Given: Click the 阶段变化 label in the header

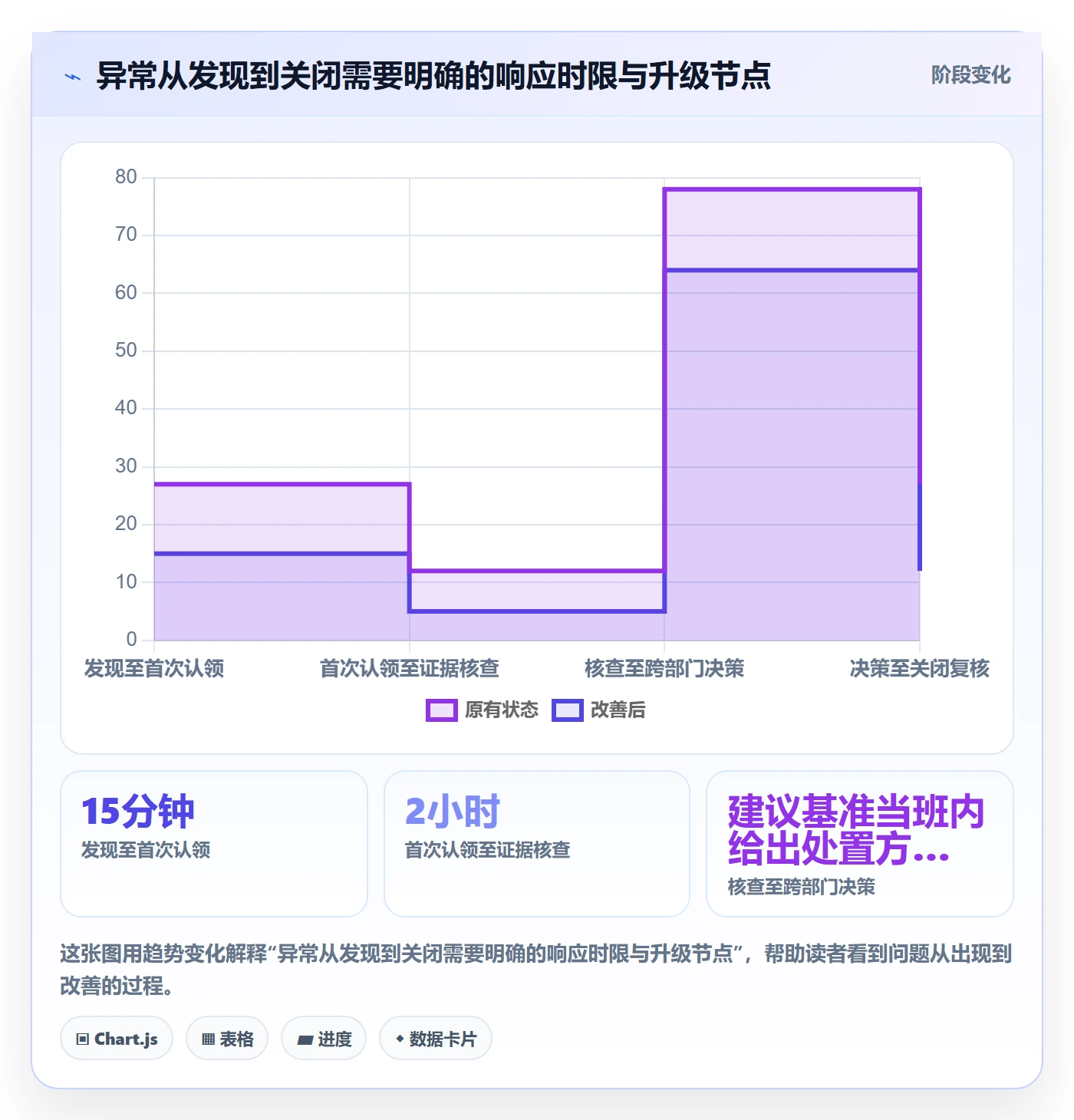Looking at the screenshot, I should [971, 75].
